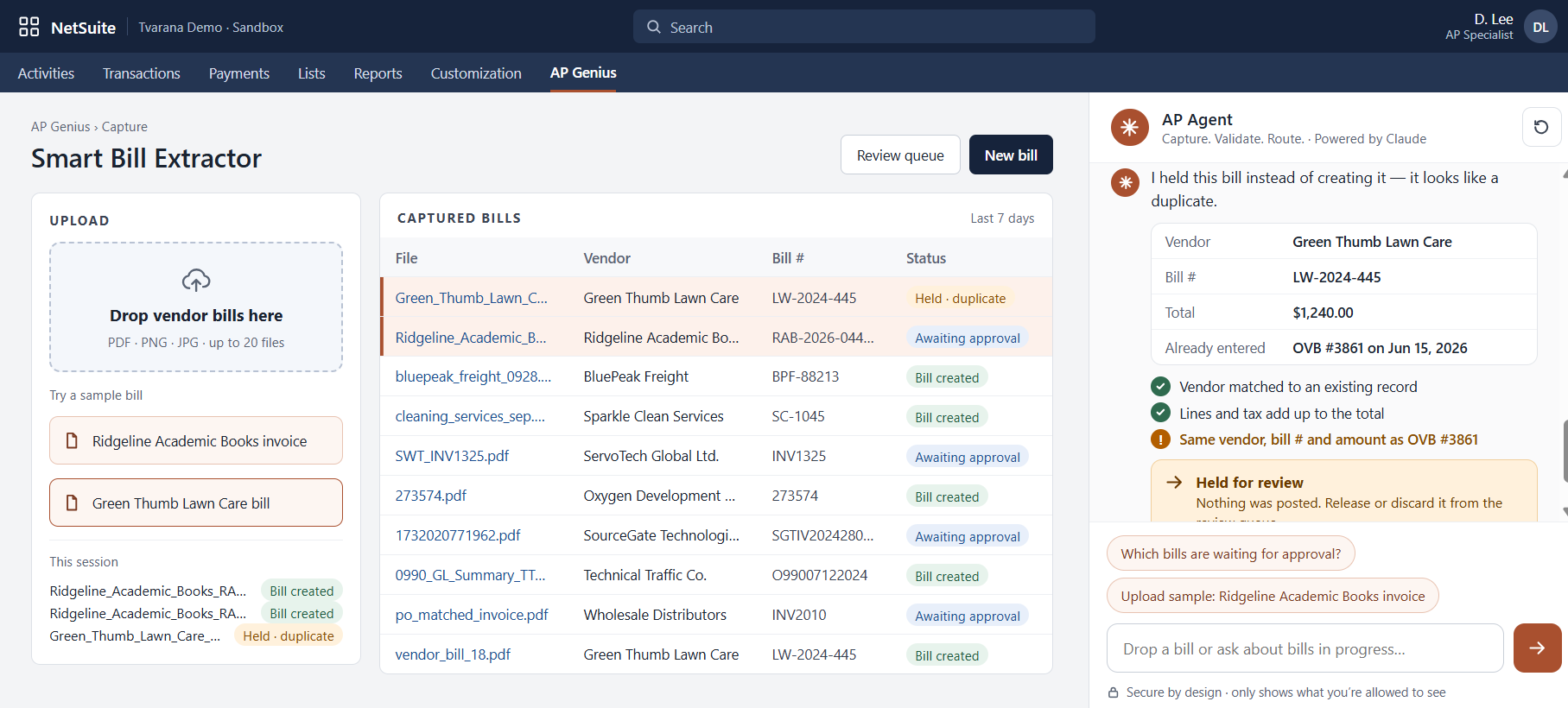Viewport: 1568px width, 708px height.
Task: Click AP Genius breadcrumb link
Action: point(60,127)
